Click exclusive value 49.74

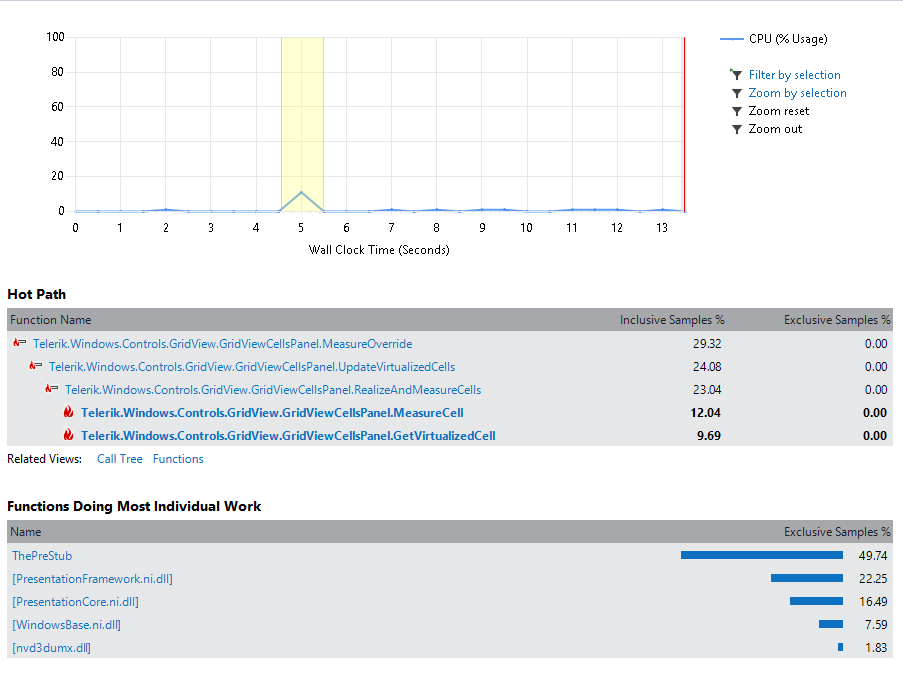click(873, 556)
